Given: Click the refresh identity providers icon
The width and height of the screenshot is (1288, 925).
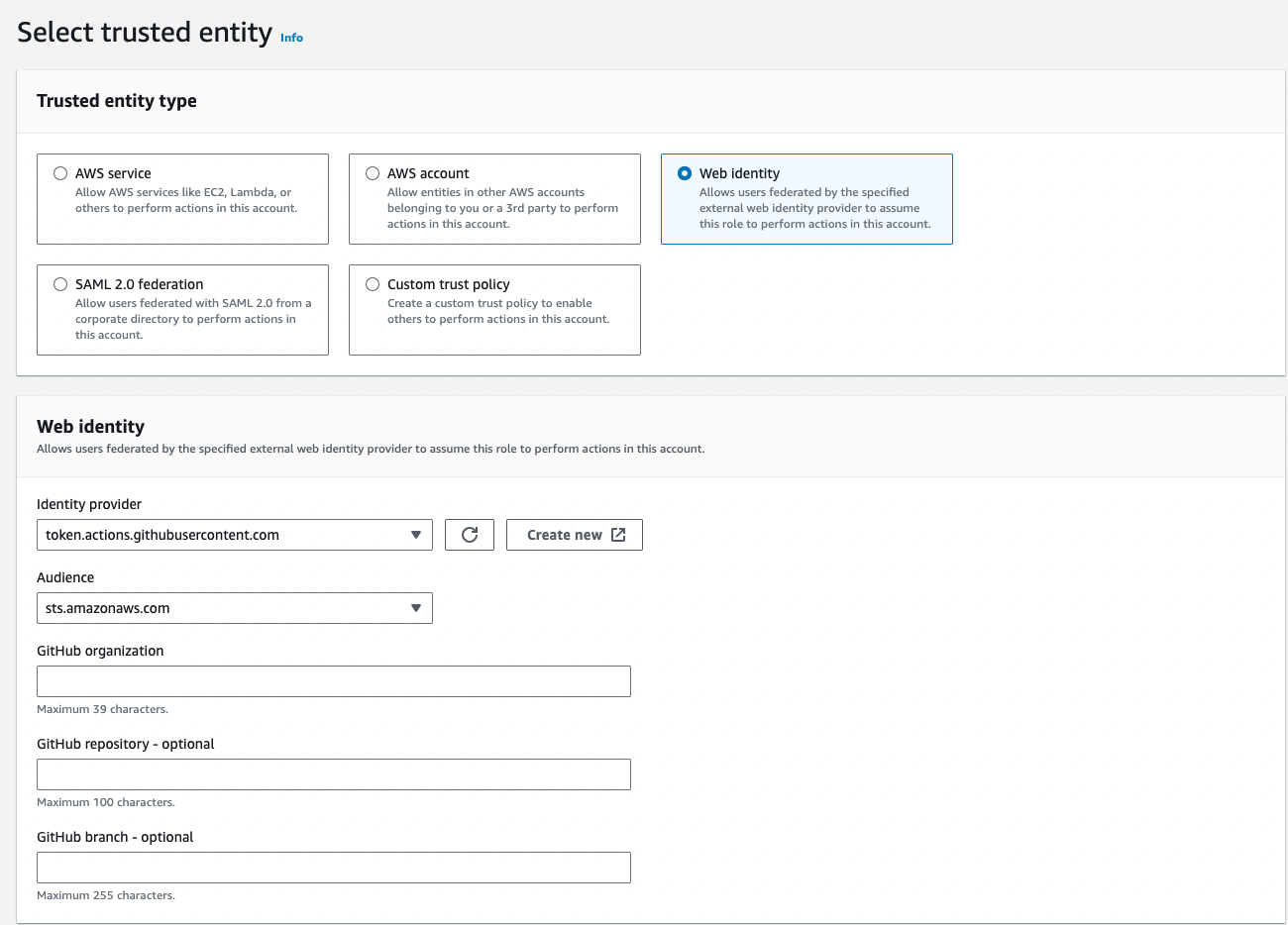Looking at the screenshot, I should pos(469,534).
